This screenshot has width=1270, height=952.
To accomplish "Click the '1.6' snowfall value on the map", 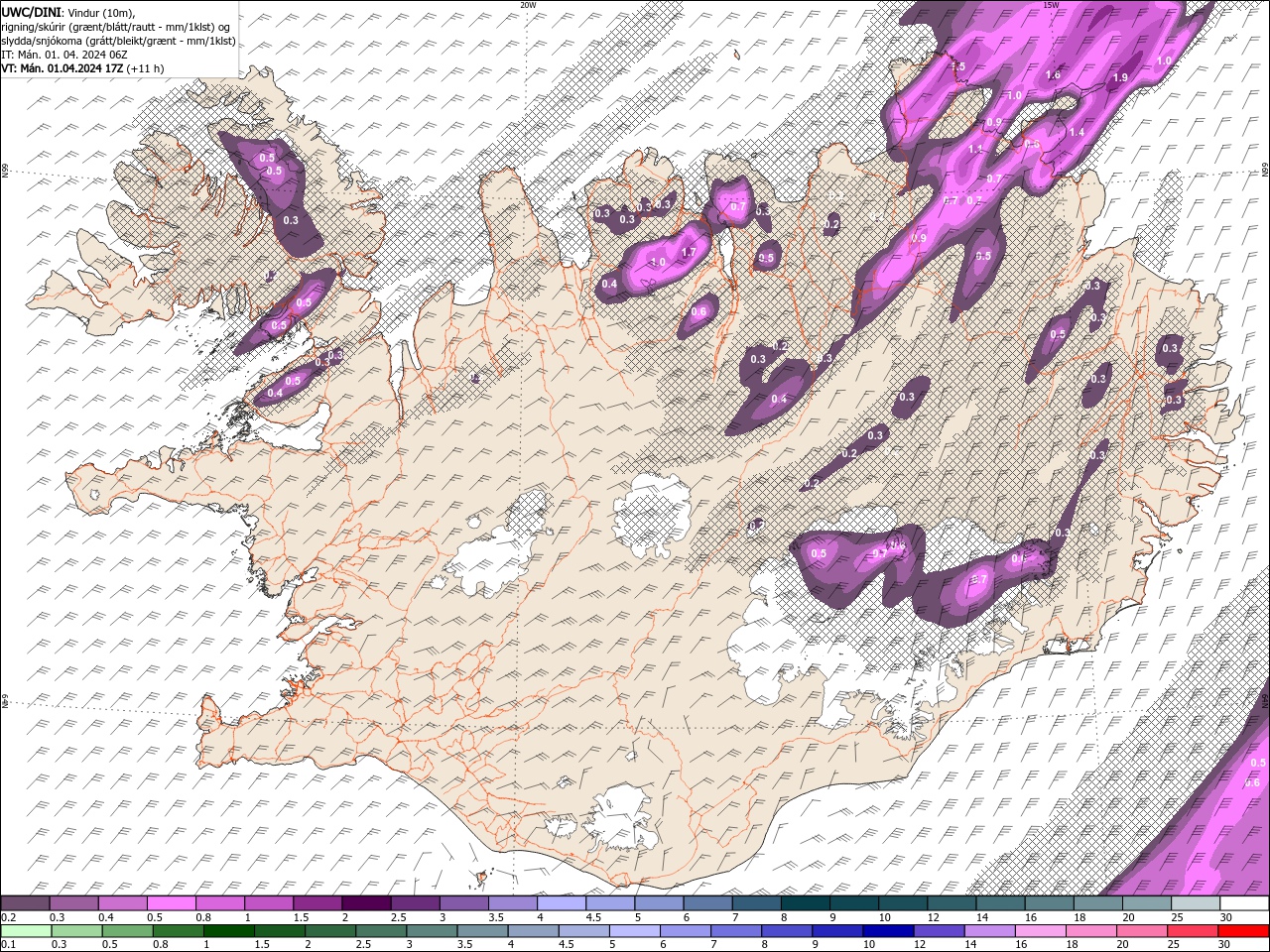I will coord(1053,74).
